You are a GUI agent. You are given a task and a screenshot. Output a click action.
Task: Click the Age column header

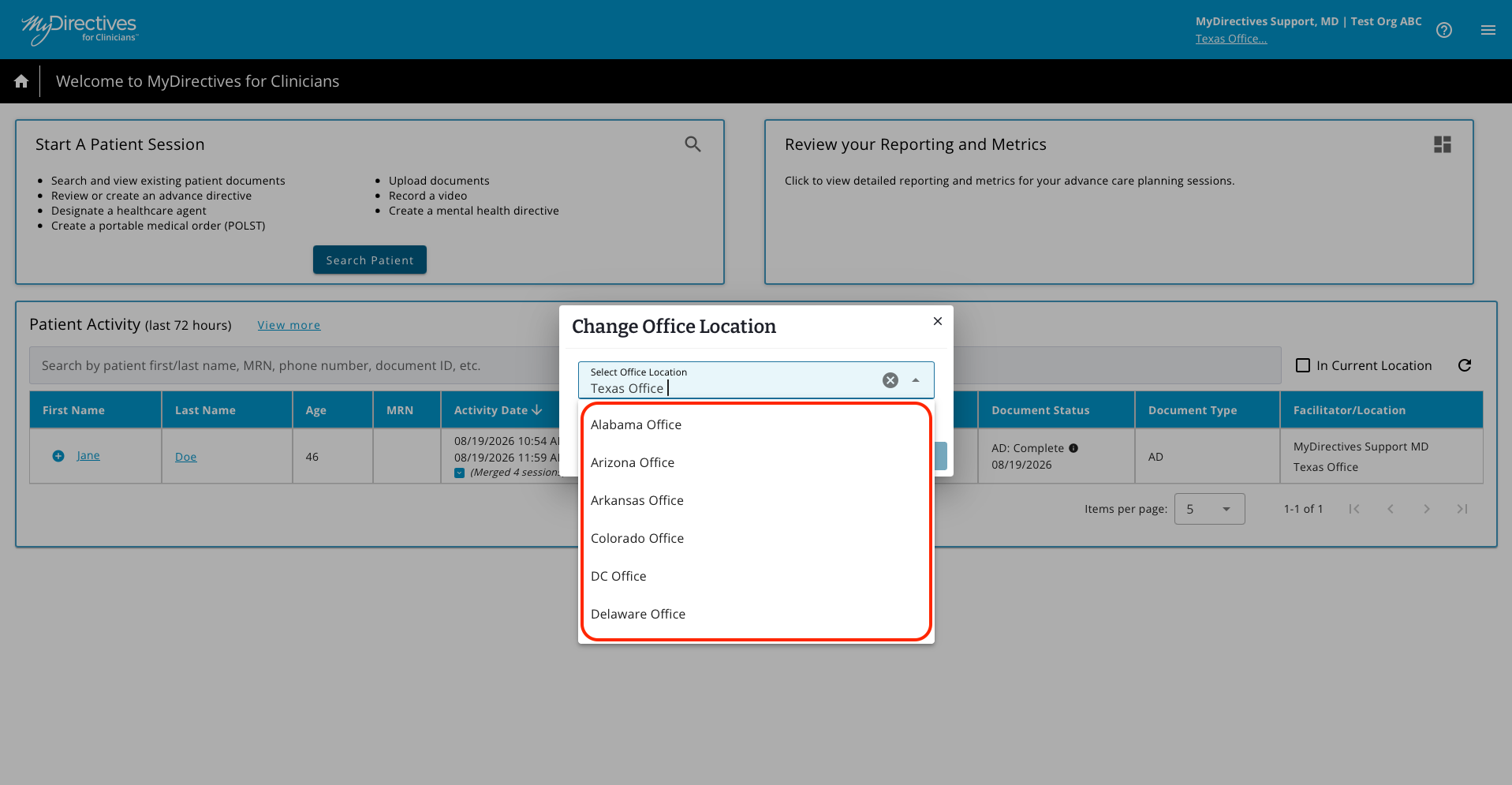[333, 410]
